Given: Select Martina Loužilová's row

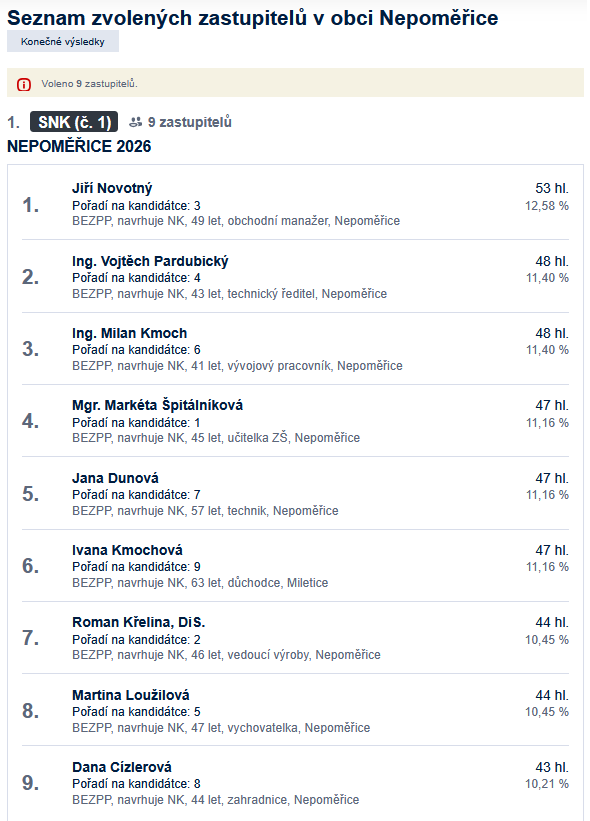Looking at the screenshot, I should tap(295, 711).
